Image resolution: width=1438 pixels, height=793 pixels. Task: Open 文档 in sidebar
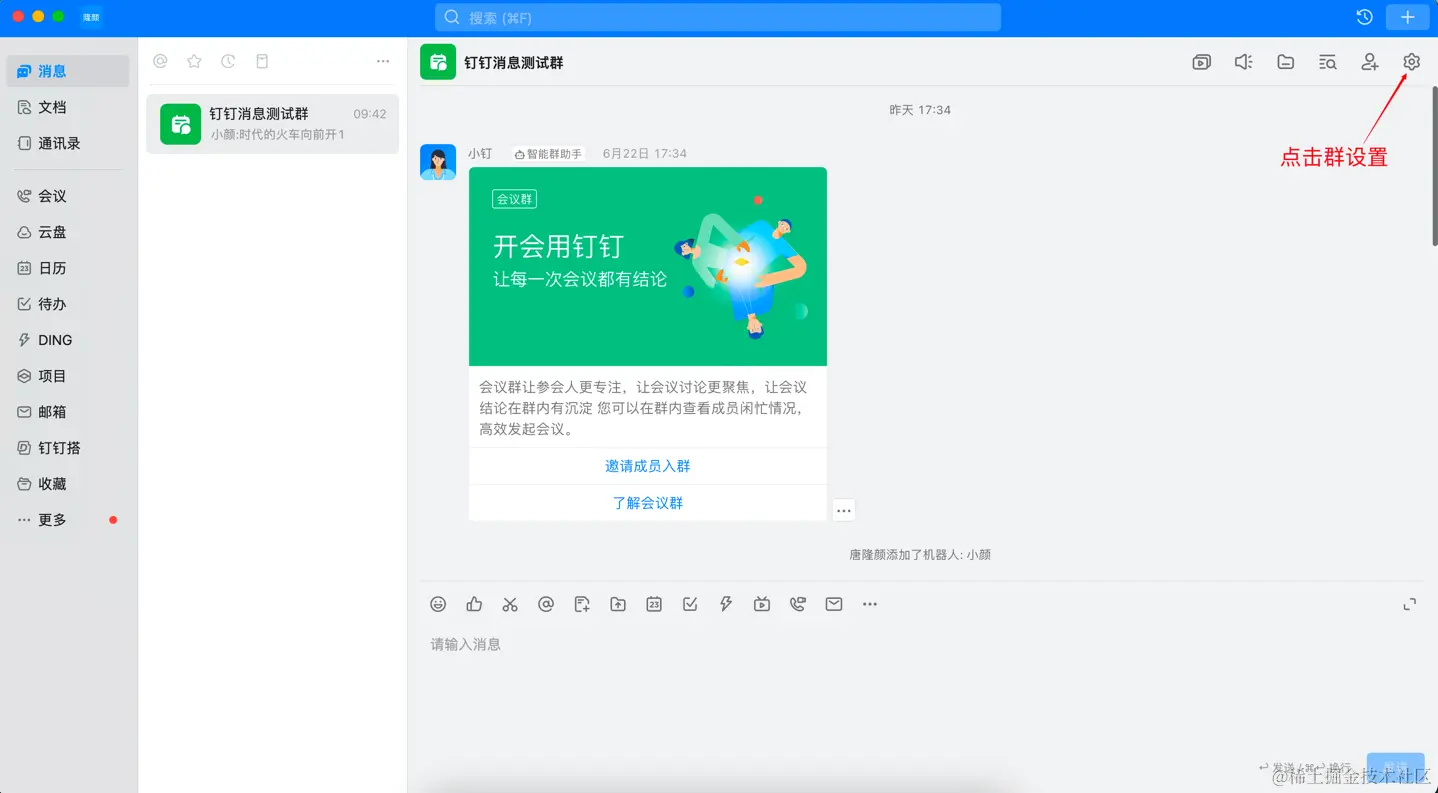[68, 107]
